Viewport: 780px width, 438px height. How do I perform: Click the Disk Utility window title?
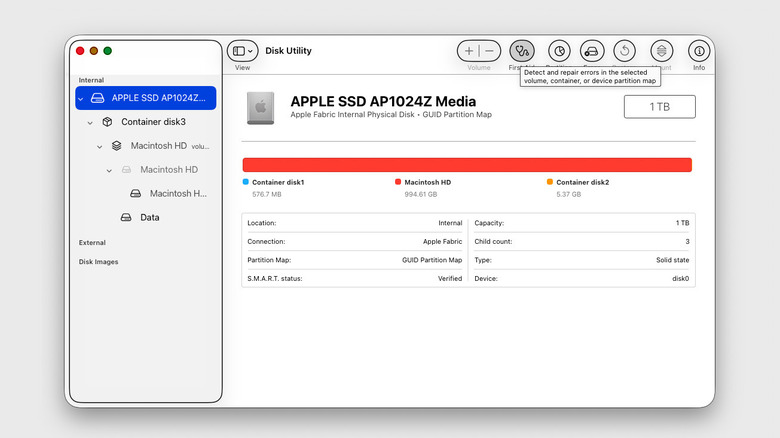[x=289, y=51]
